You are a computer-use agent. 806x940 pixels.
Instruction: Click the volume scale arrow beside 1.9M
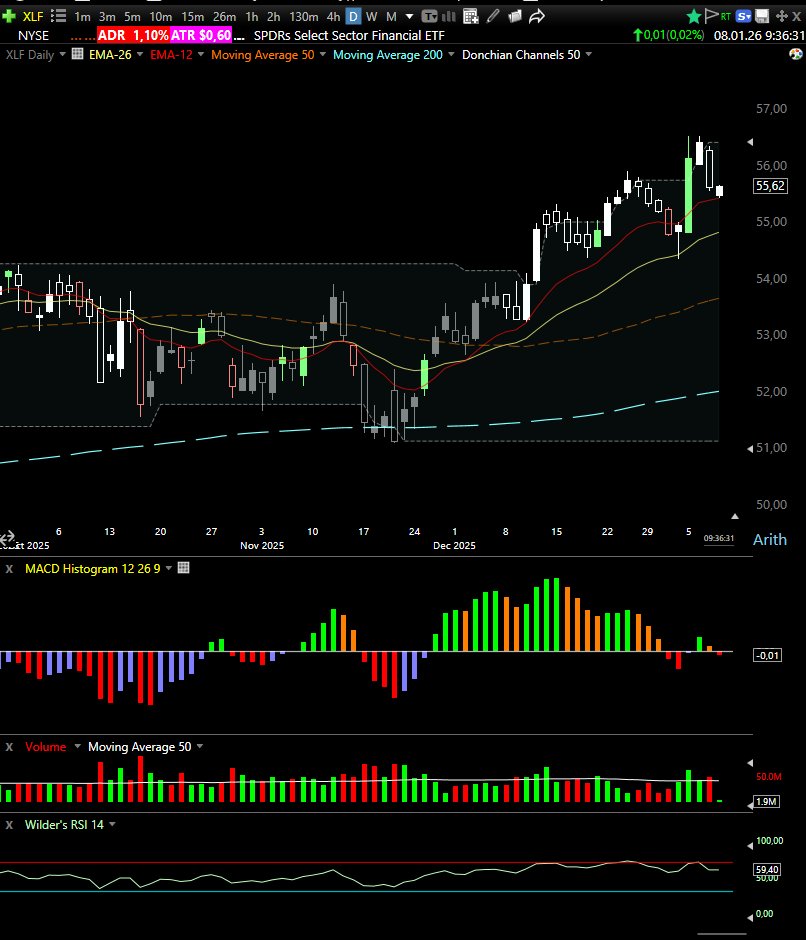click(750, 806)
